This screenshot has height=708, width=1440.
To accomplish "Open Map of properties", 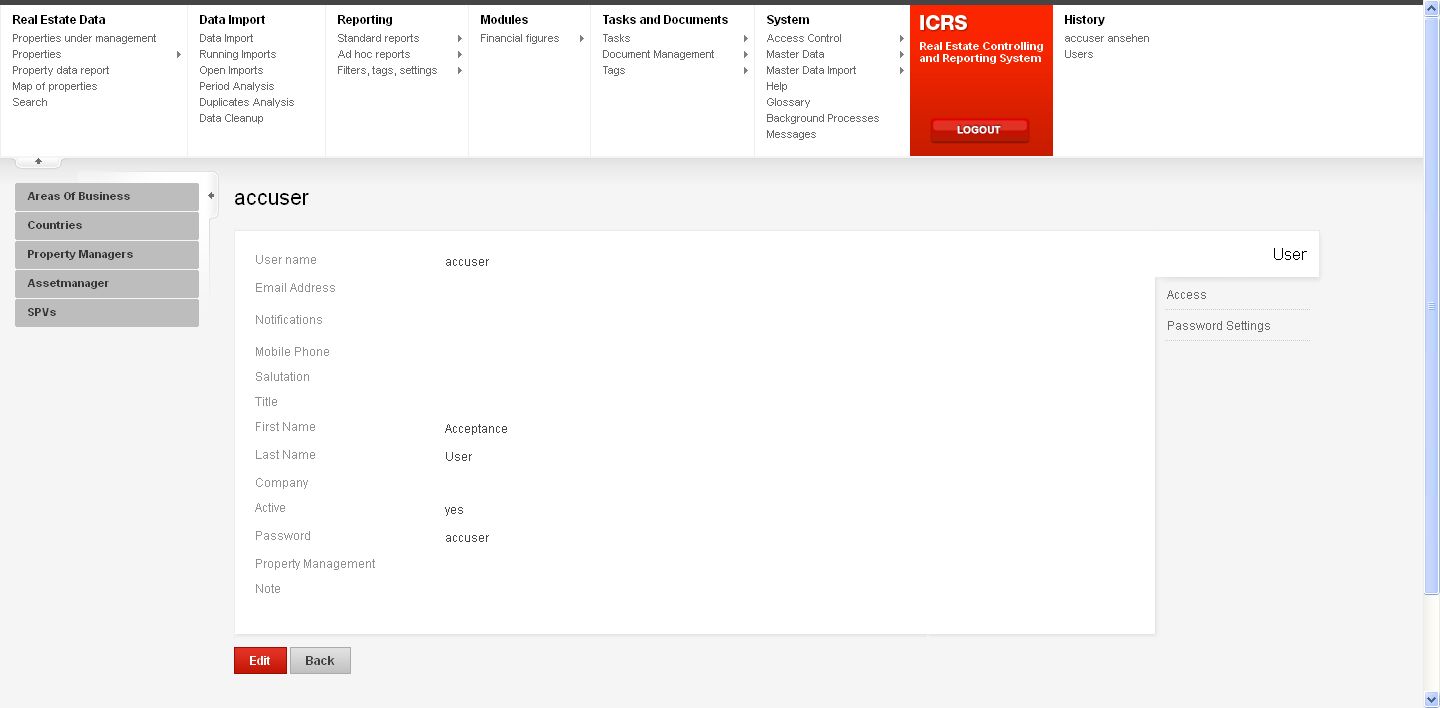I will [x=54, y=86].
